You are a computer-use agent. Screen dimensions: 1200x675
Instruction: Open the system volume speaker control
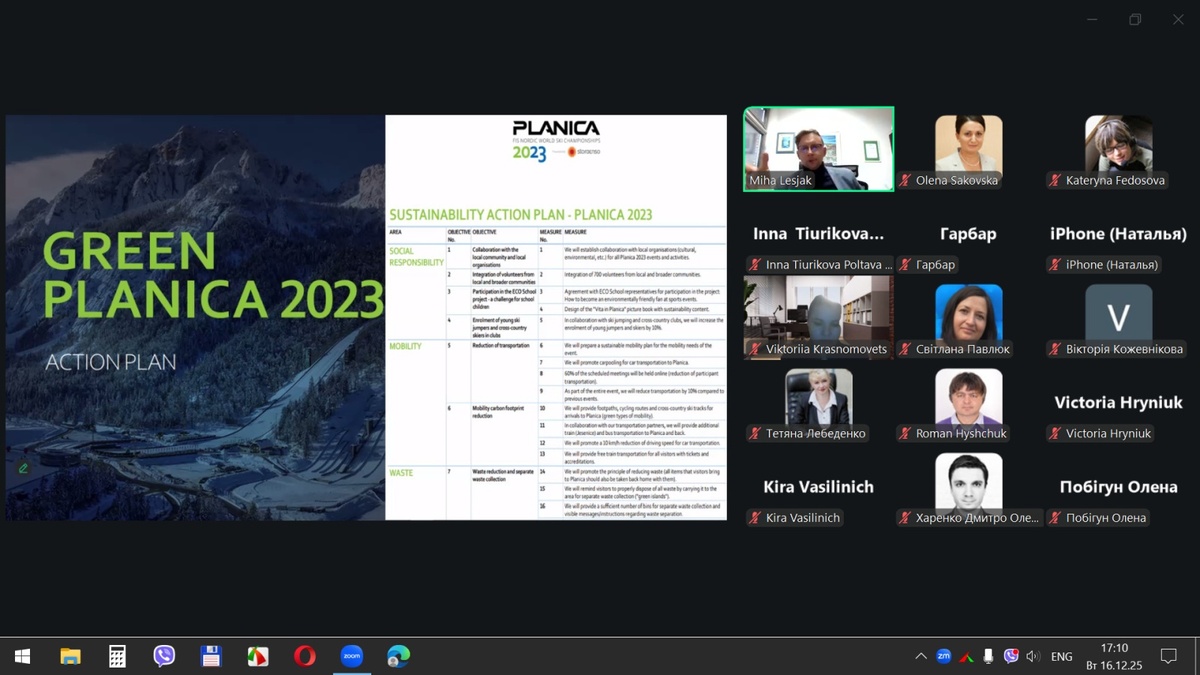(1033, 656)
